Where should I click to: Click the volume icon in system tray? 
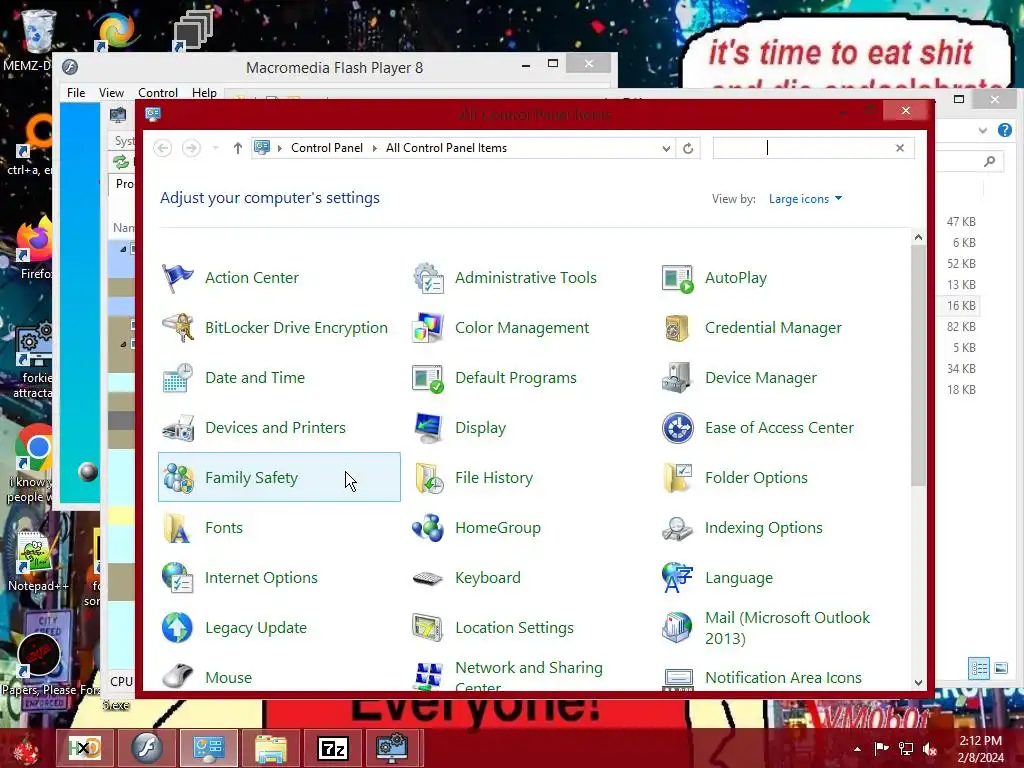tap(930, 749)
